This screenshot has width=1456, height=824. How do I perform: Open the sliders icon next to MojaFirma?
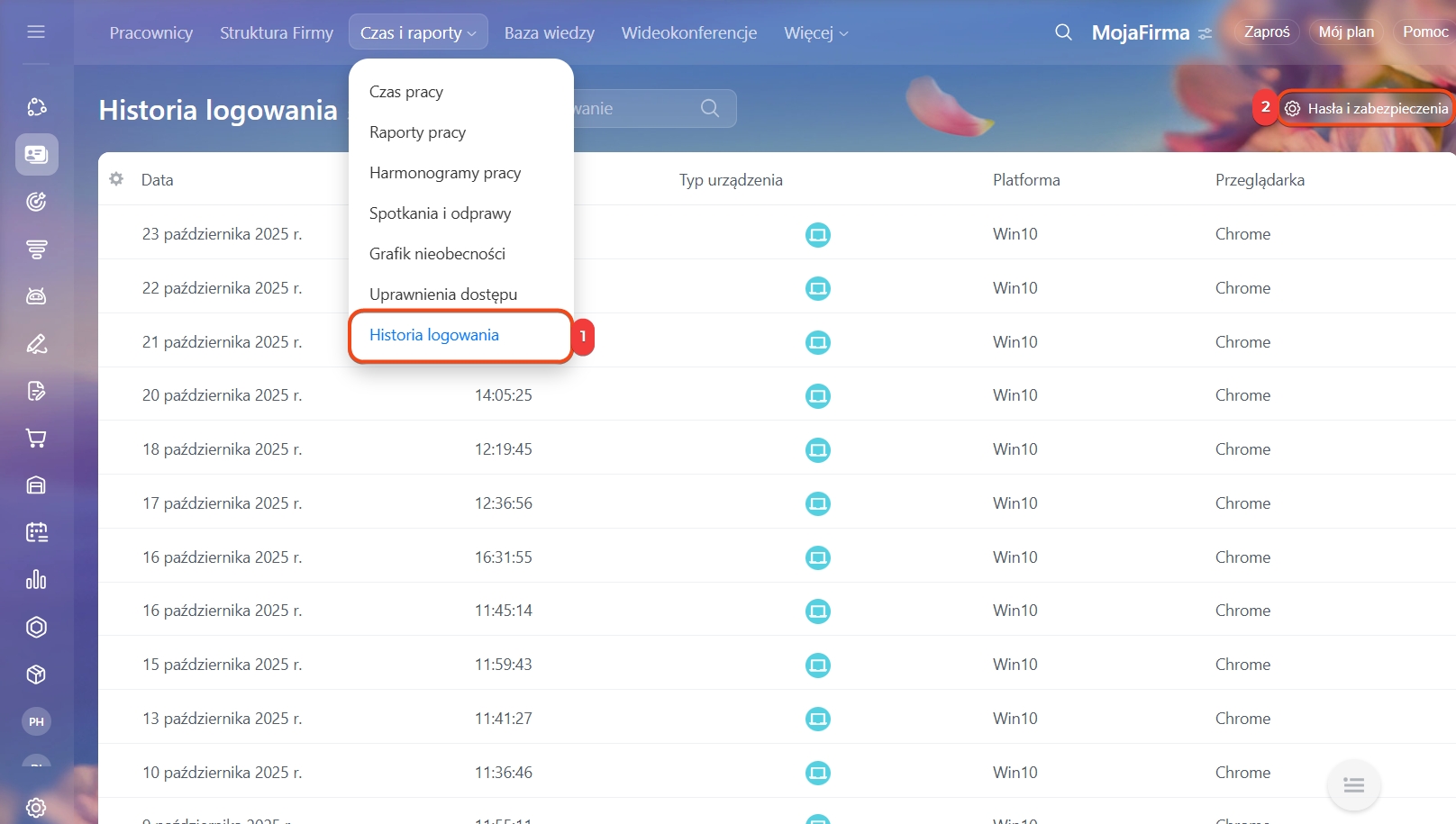(x=1206, y=33)
